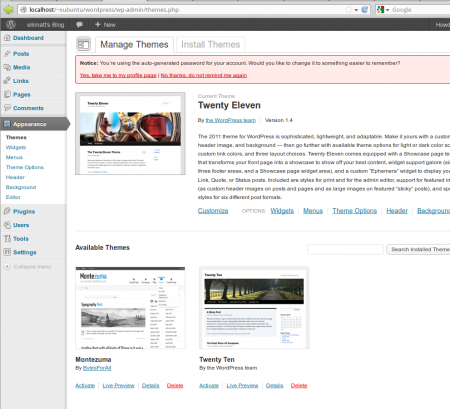Select Editor in the Appearance submenu
This screenshot has width=450, height=409.
(13, 197)
